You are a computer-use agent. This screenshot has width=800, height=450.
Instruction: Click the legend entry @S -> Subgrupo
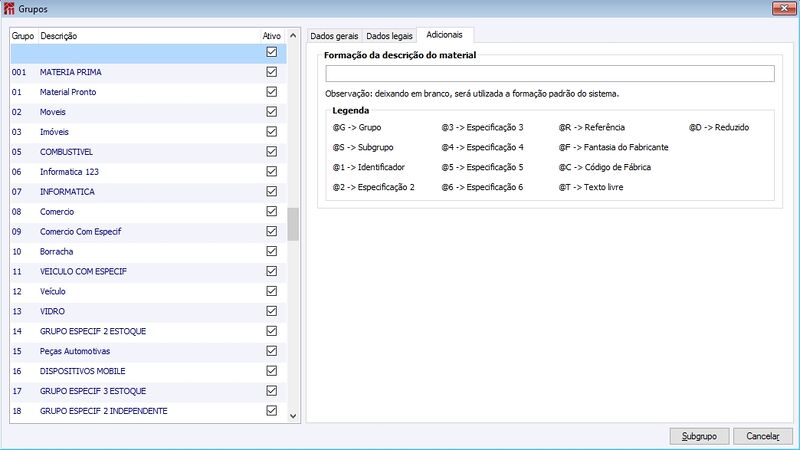363,147
